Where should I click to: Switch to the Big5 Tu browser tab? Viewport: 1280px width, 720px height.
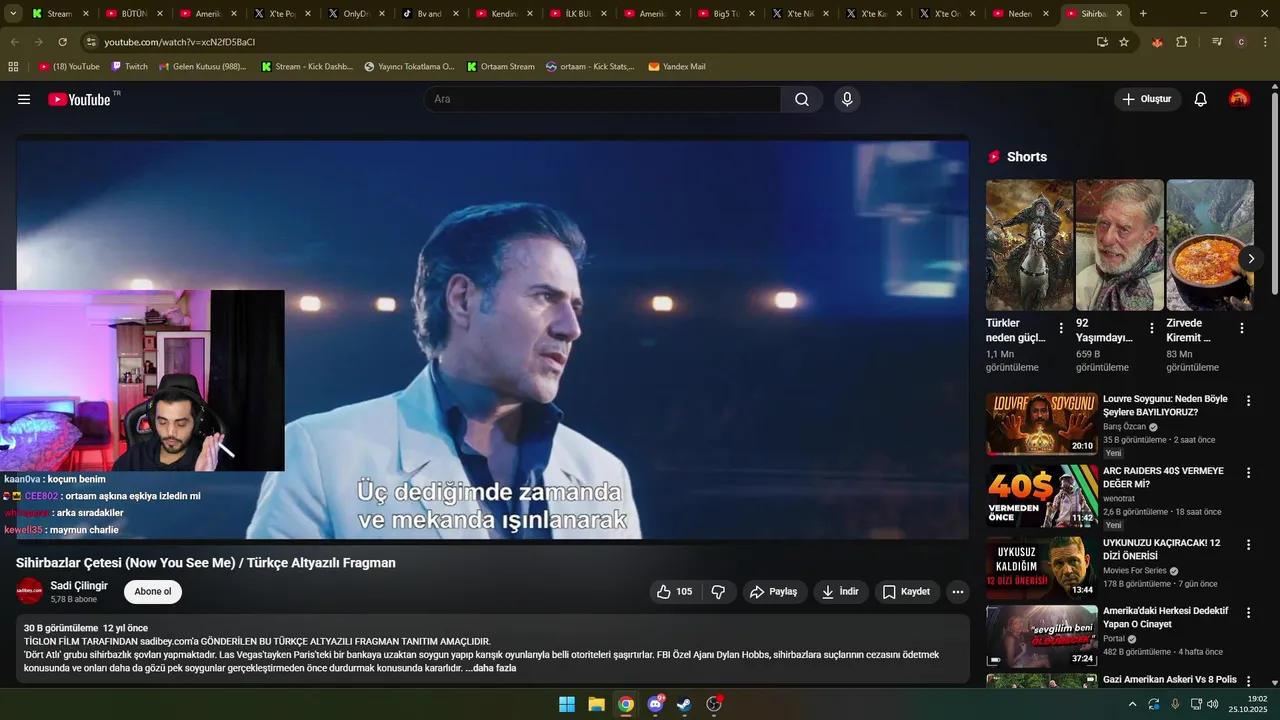(x=726, y=14)
